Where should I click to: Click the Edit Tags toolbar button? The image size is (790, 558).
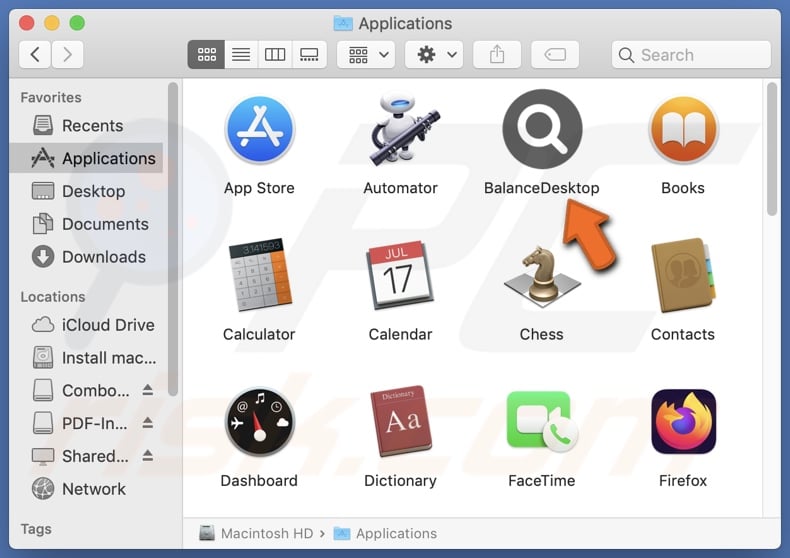555,54
